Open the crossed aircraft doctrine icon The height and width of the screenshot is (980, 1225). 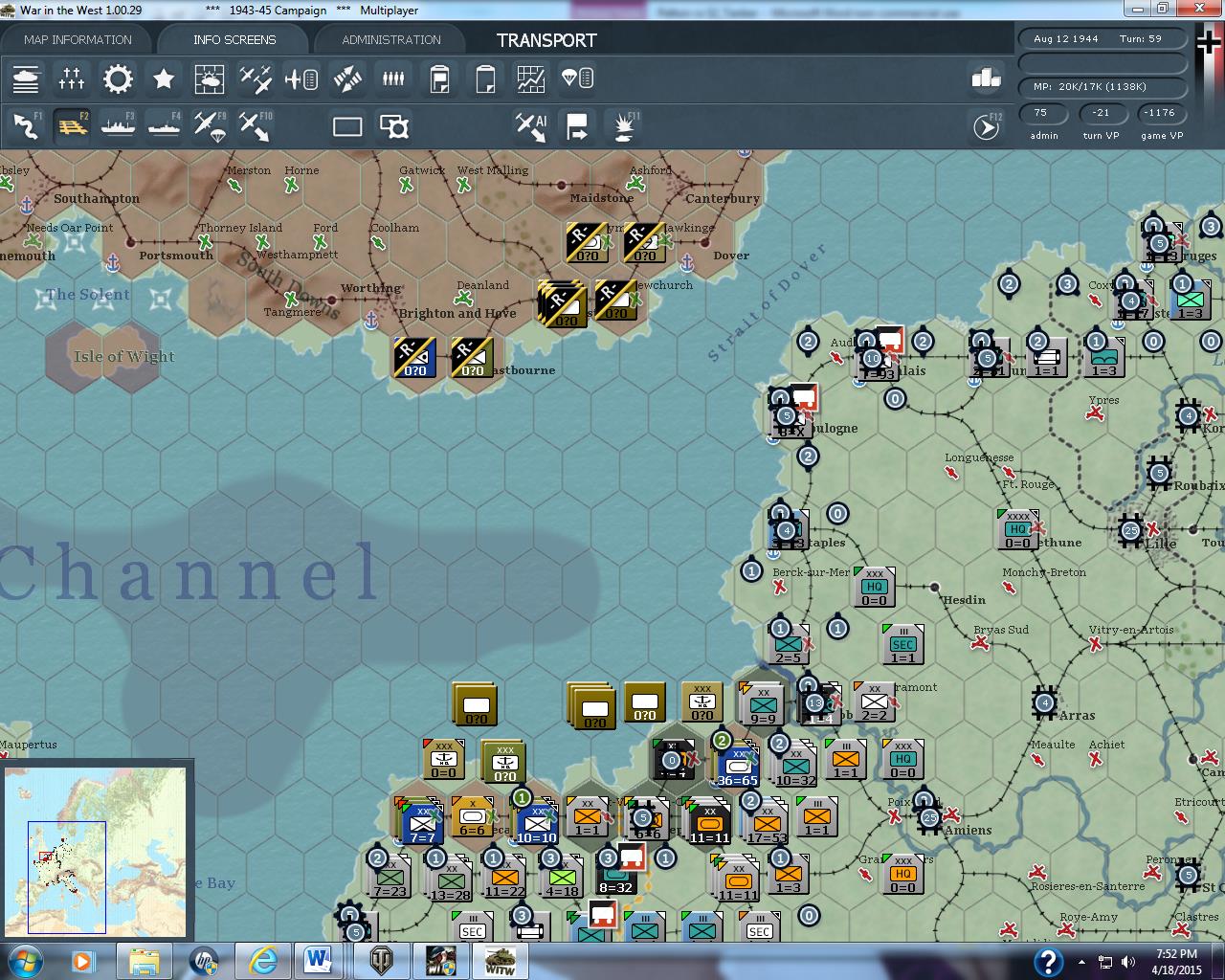point(347,78)
